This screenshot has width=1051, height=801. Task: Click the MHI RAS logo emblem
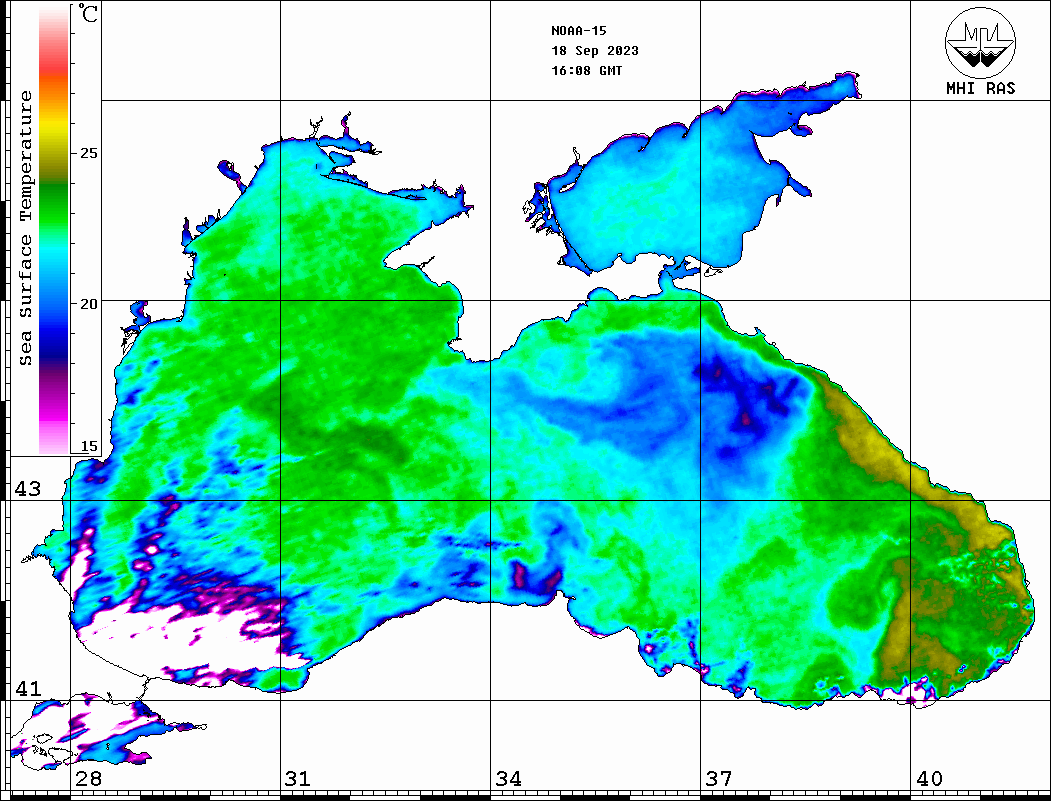(980, 42)
